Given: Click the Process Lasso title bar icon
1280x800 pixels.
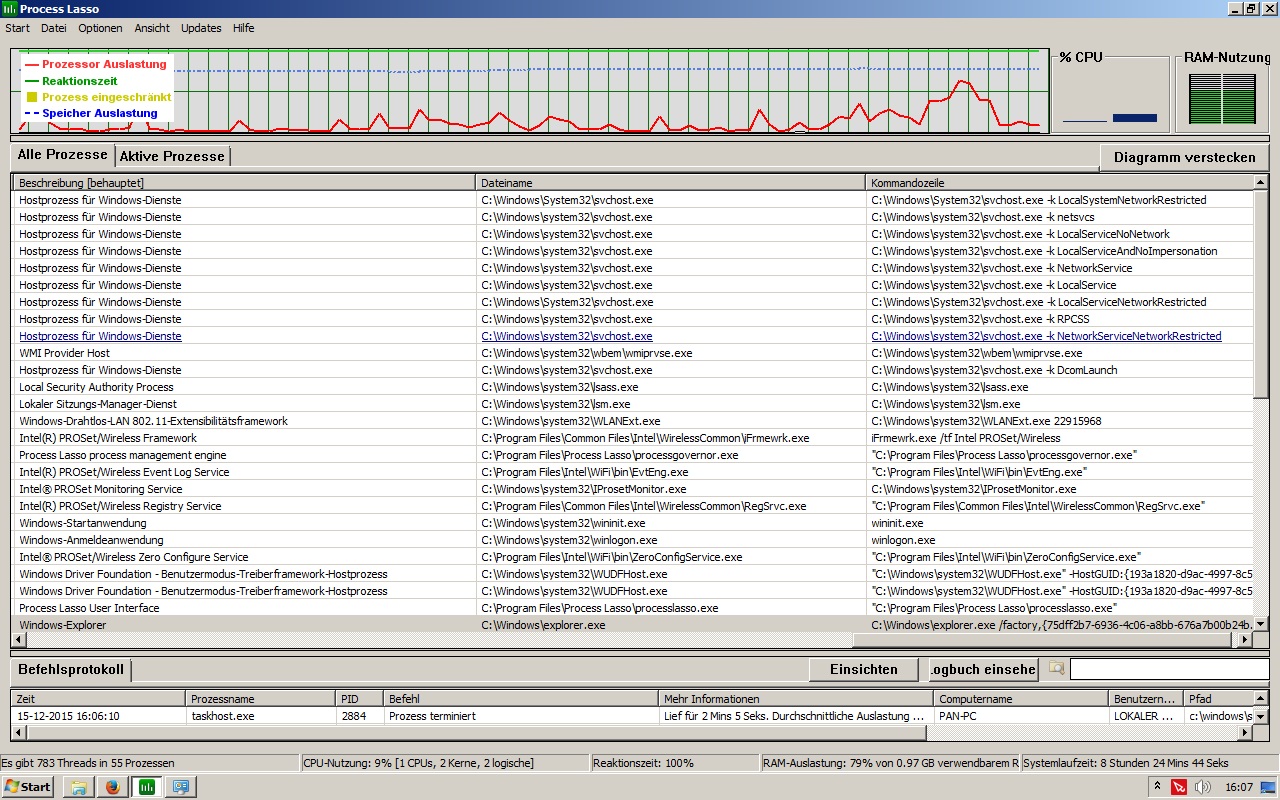Looking at the screenshot, I should (x=9, y=9).
